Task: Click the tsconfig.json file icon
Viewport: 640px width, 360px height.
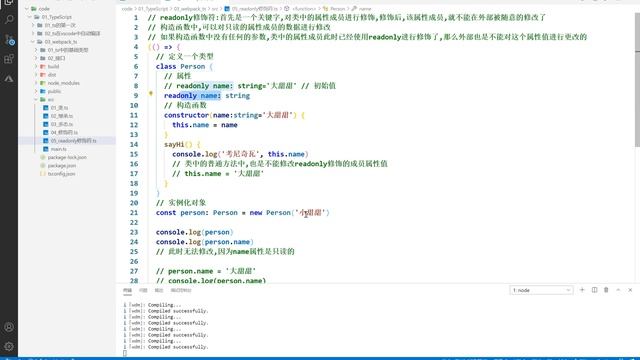Action: (x=43, y=174)
